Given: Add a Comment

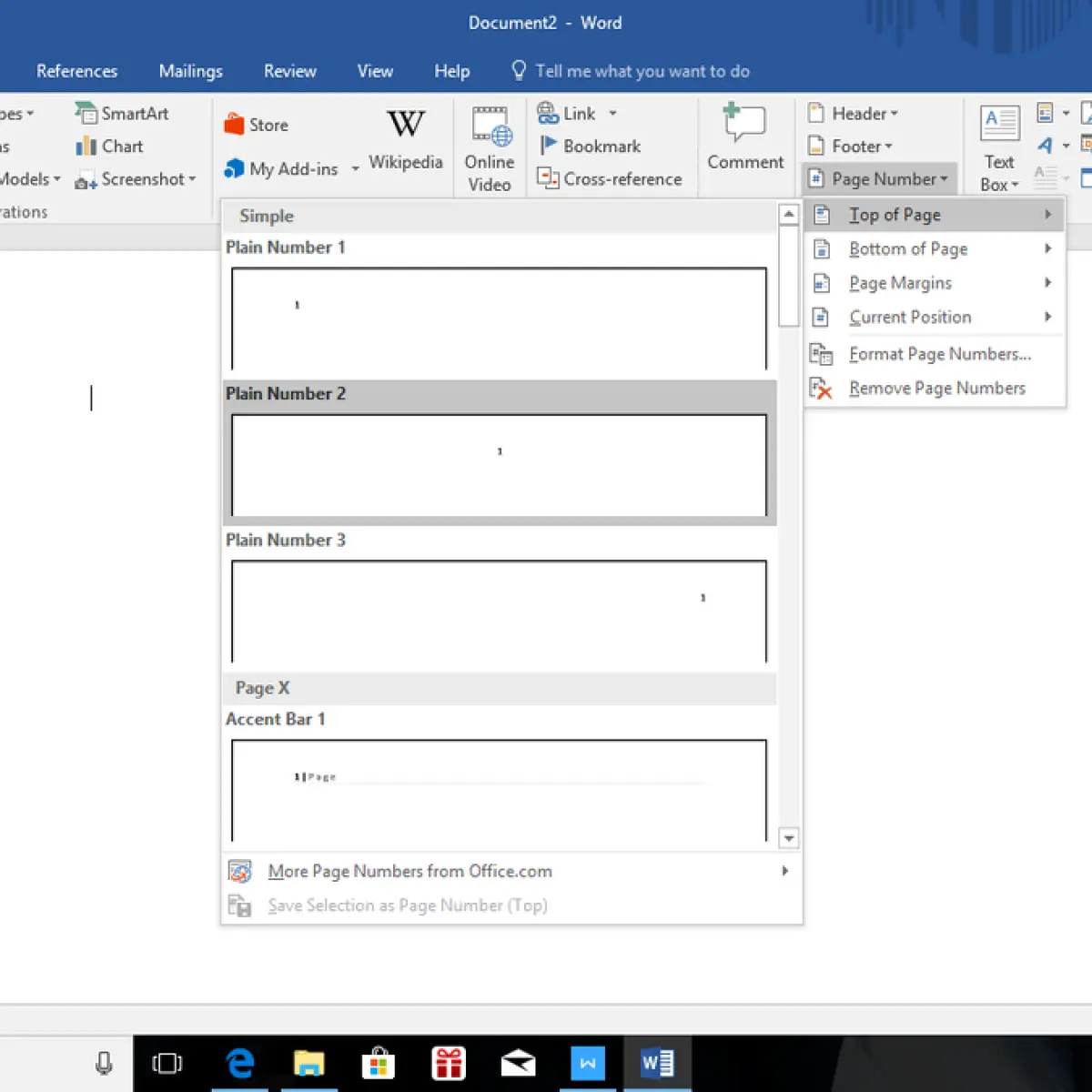Looking at the screenshot, I should pyautogui.click(x=745, y=137).
